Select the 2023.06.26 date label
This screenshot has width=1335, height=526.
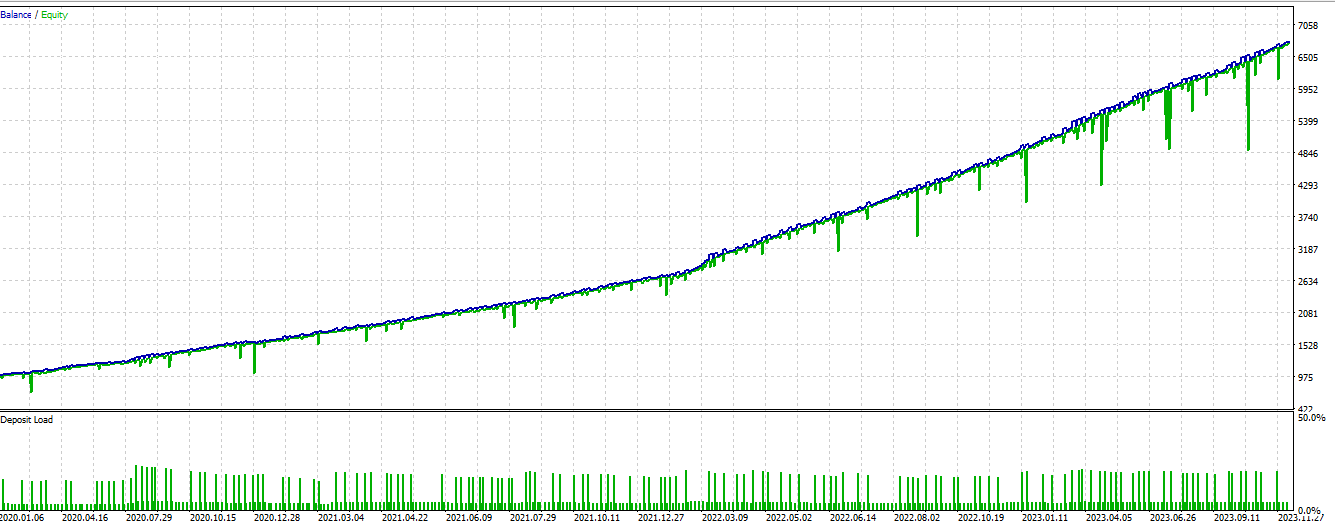point(1173,518)
